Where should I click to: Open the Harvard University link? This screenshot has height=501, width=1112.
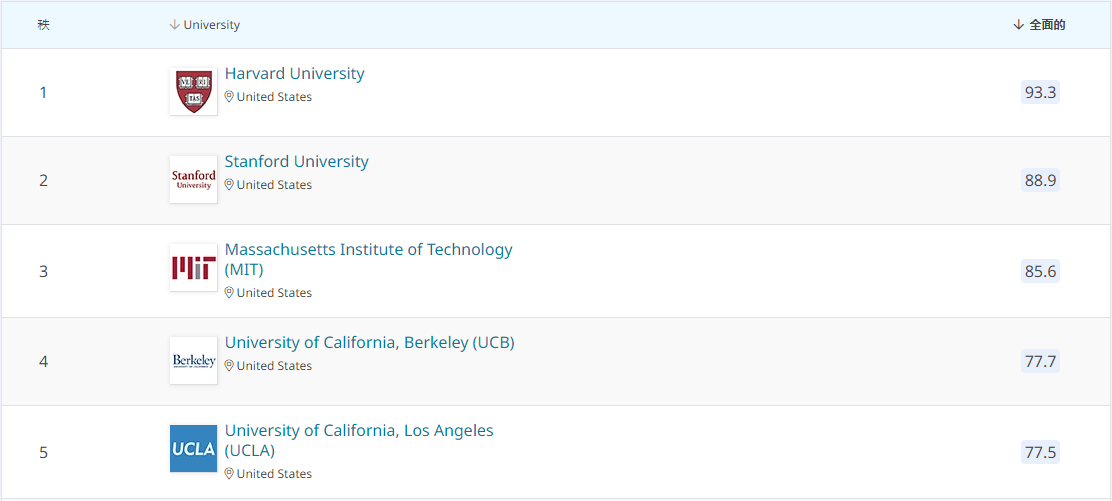pyautogui.click(x=294, y=73)
